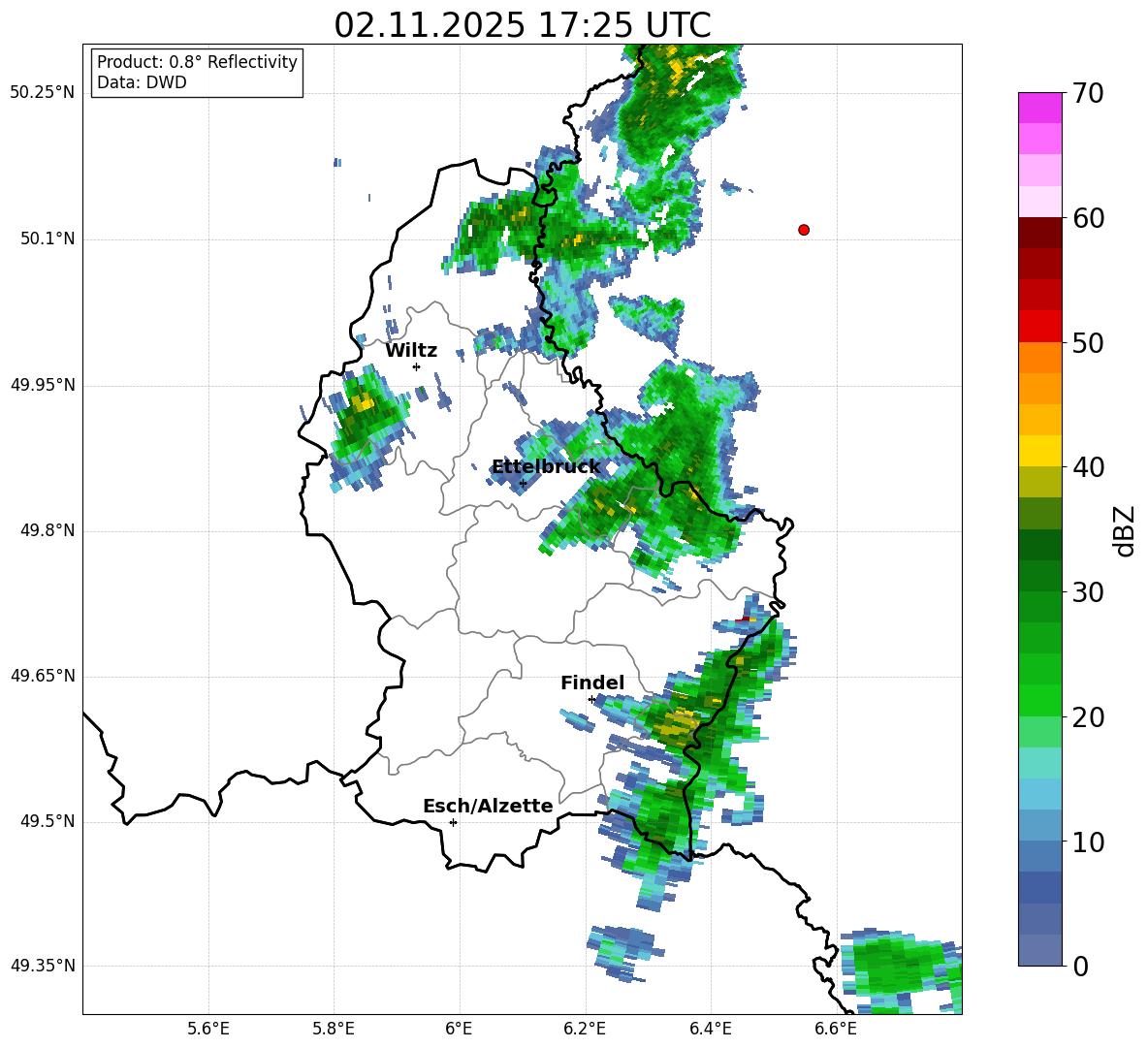The height and width of the screenshot is (1048, 1148).
Task: Click the 6.4°E longitude label
Action: 710,1029
